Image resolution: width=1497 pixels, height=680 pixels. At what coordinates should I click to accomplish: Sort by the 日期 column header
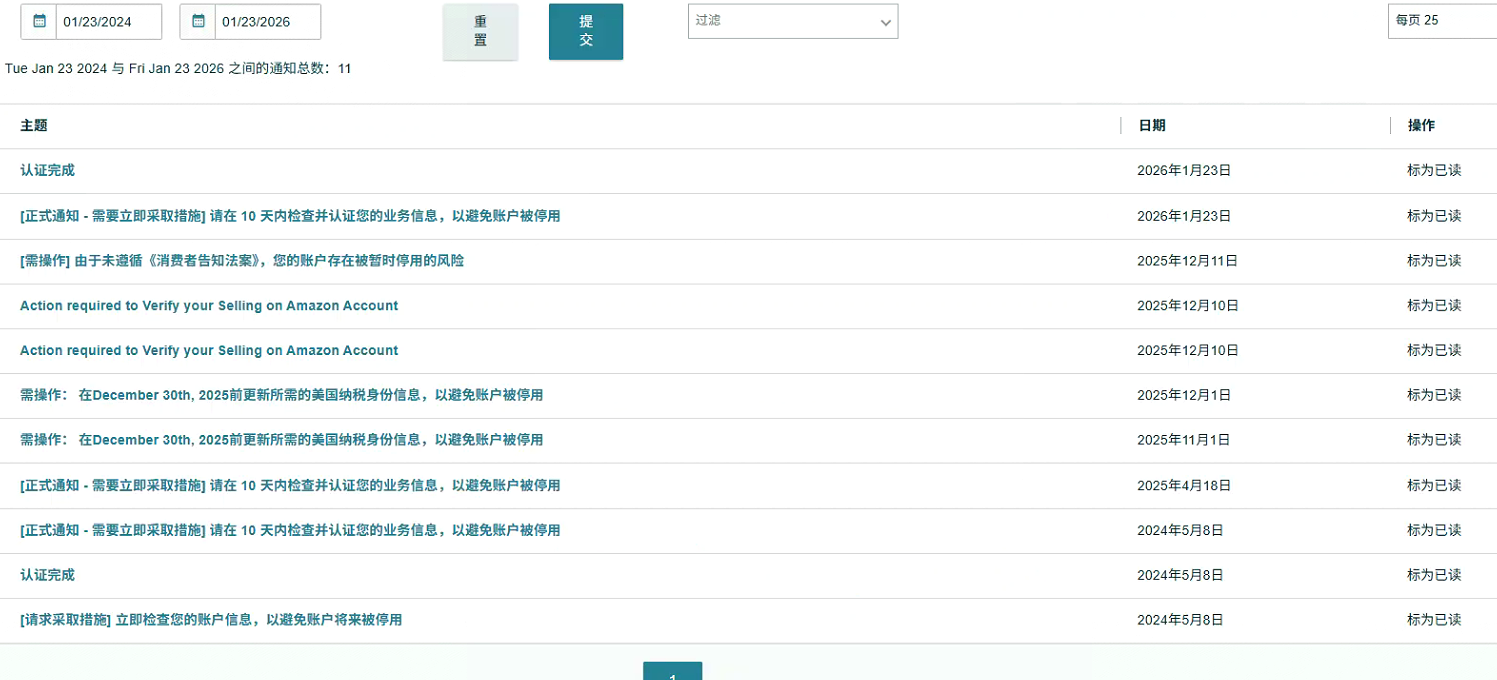point(1151,126)
